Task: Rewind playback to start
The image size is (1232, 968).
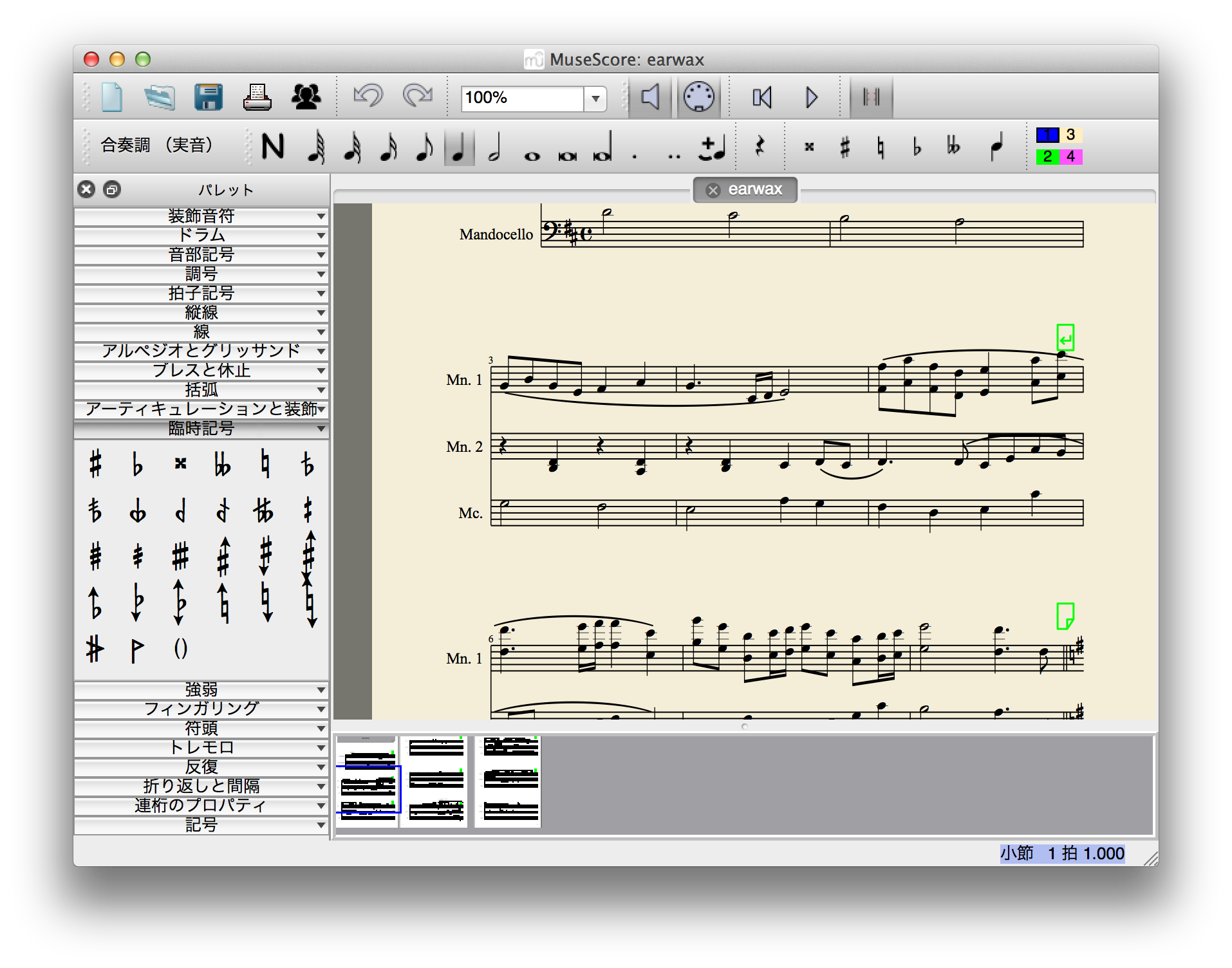Action: [762, 97]
